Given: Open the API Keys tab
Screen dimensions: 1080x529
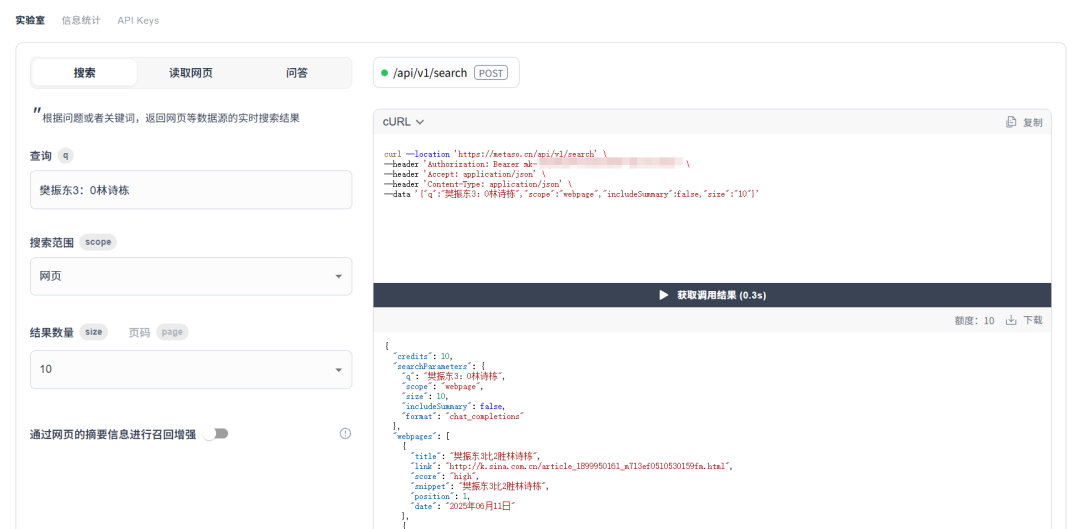Looking at the screenshot, I should click(138, 21).
